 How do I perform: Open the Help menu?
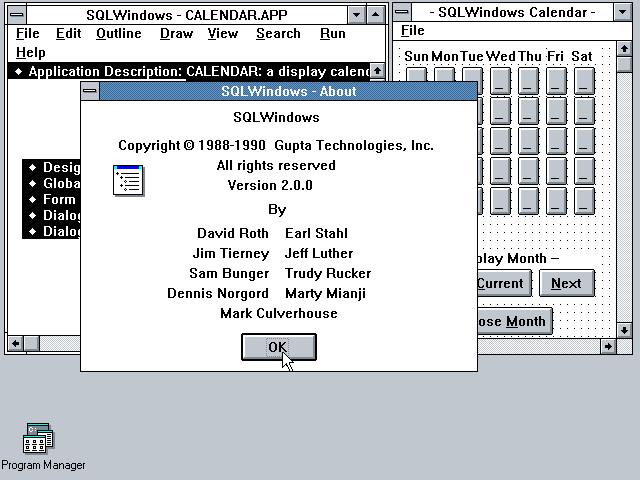pyautogui.click(x=31, y=53)
